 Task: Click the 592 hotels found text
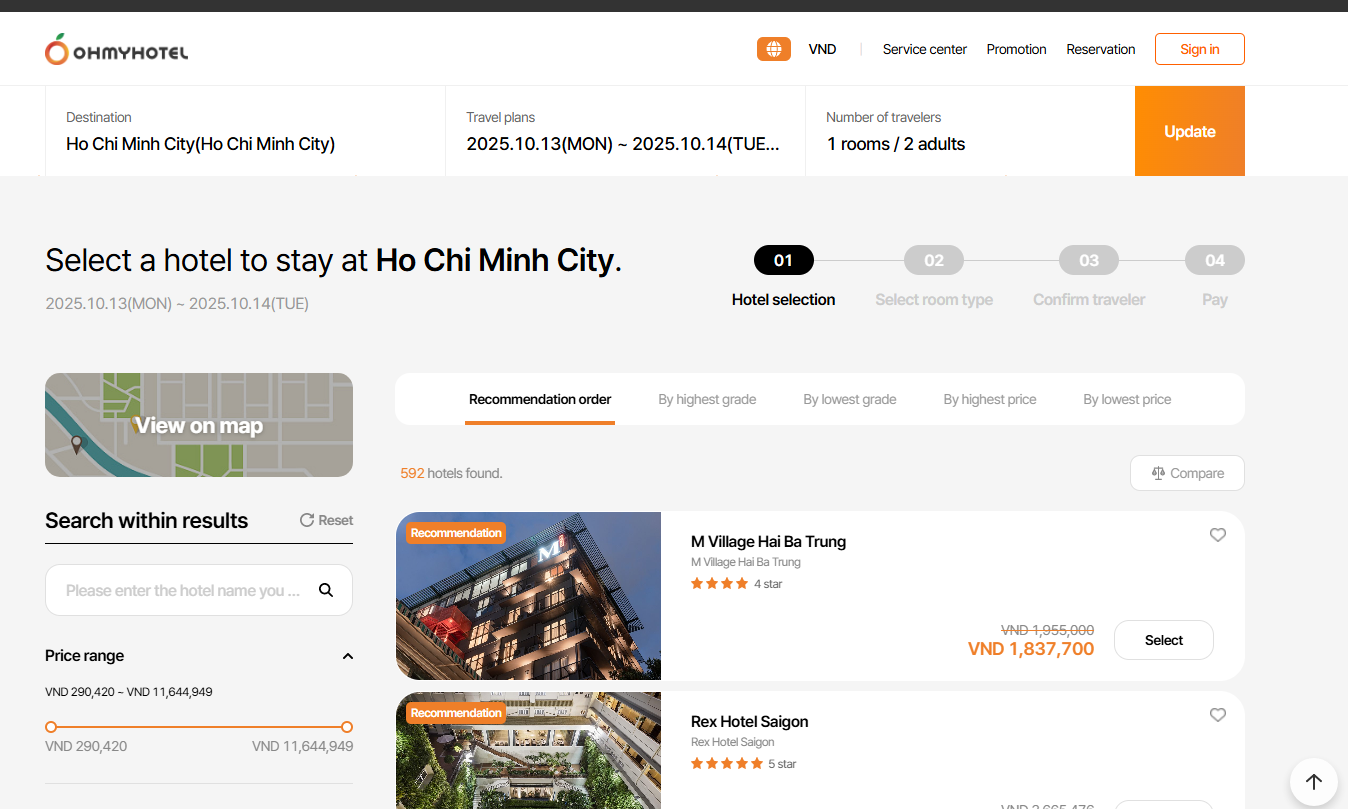click(x=451, y=473)
